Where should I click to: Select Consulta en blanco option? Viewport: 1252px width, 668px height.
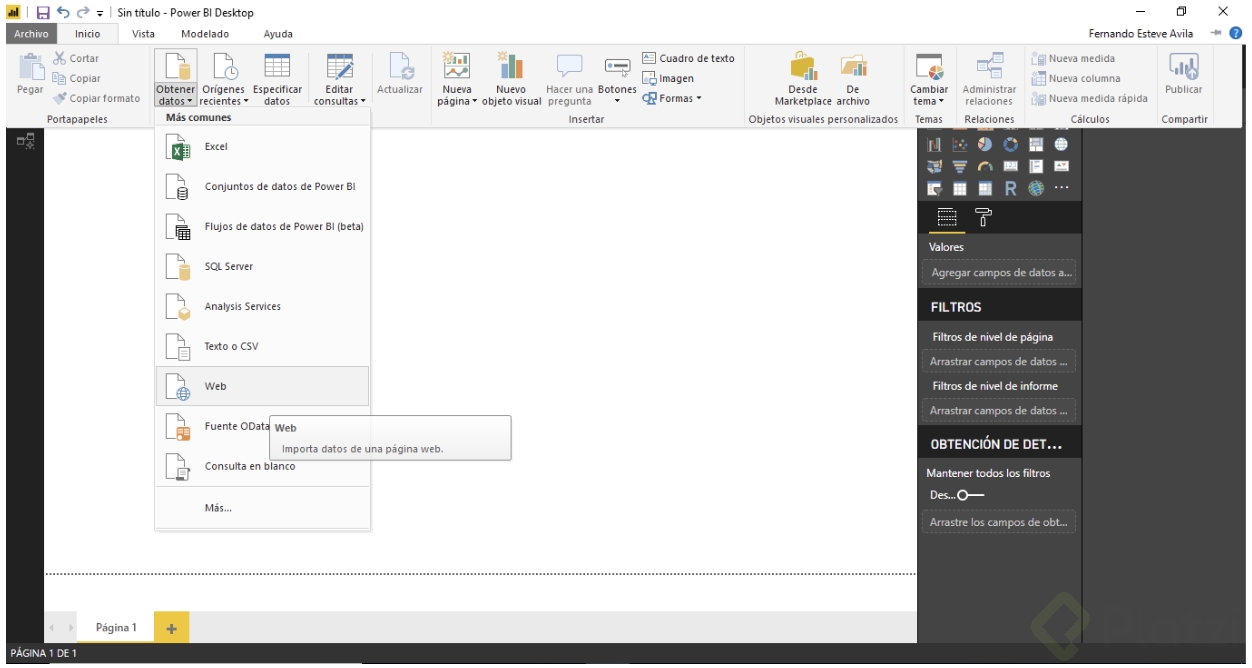[262, 467]
